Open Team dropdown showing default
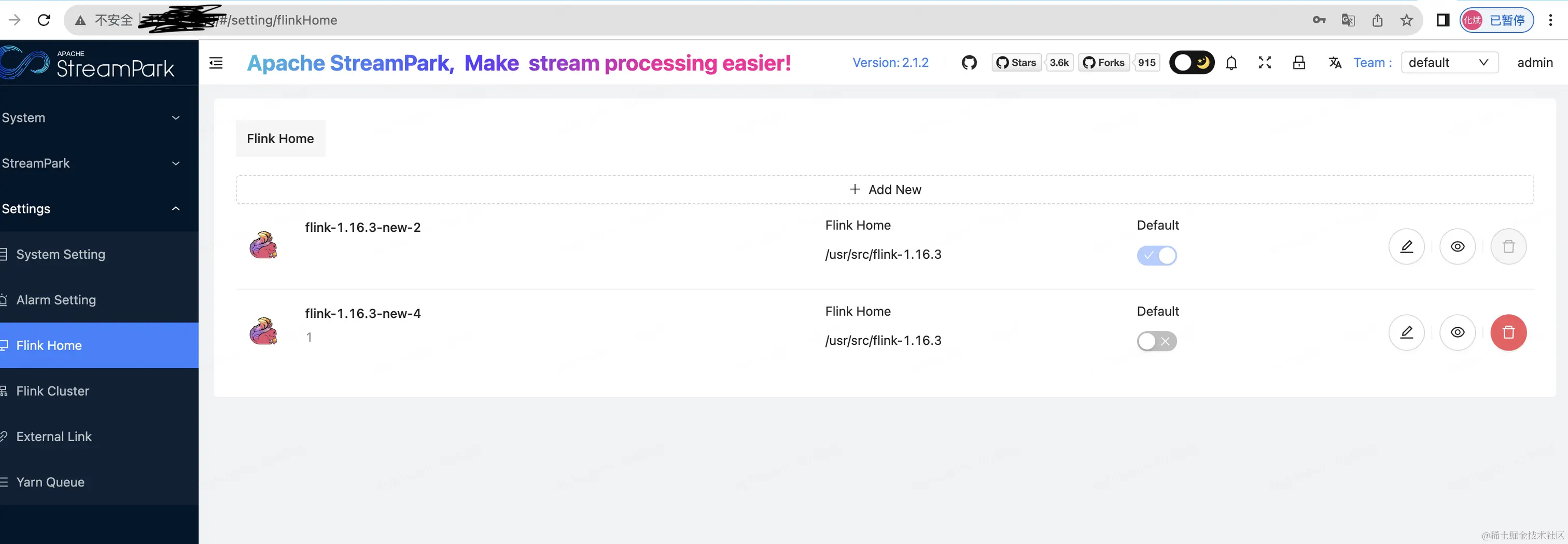The height and width of the screenshot is (544, 1568). (x=1449, y=63)
